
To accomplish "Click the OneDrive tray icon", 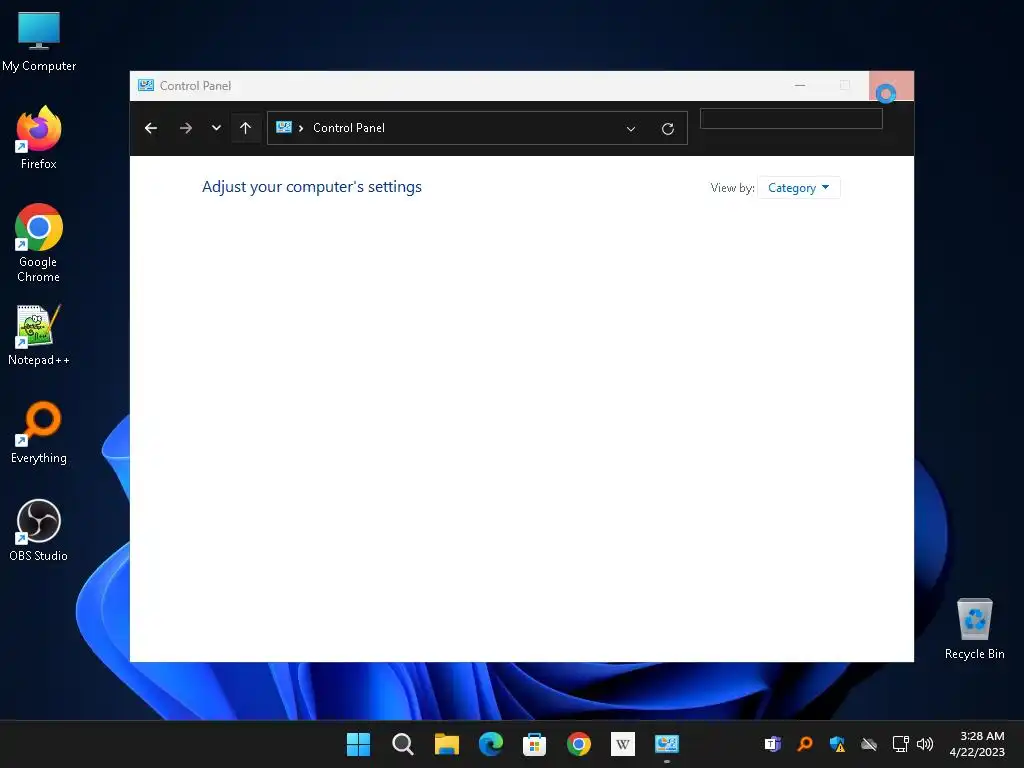I will tap(869, 744).
